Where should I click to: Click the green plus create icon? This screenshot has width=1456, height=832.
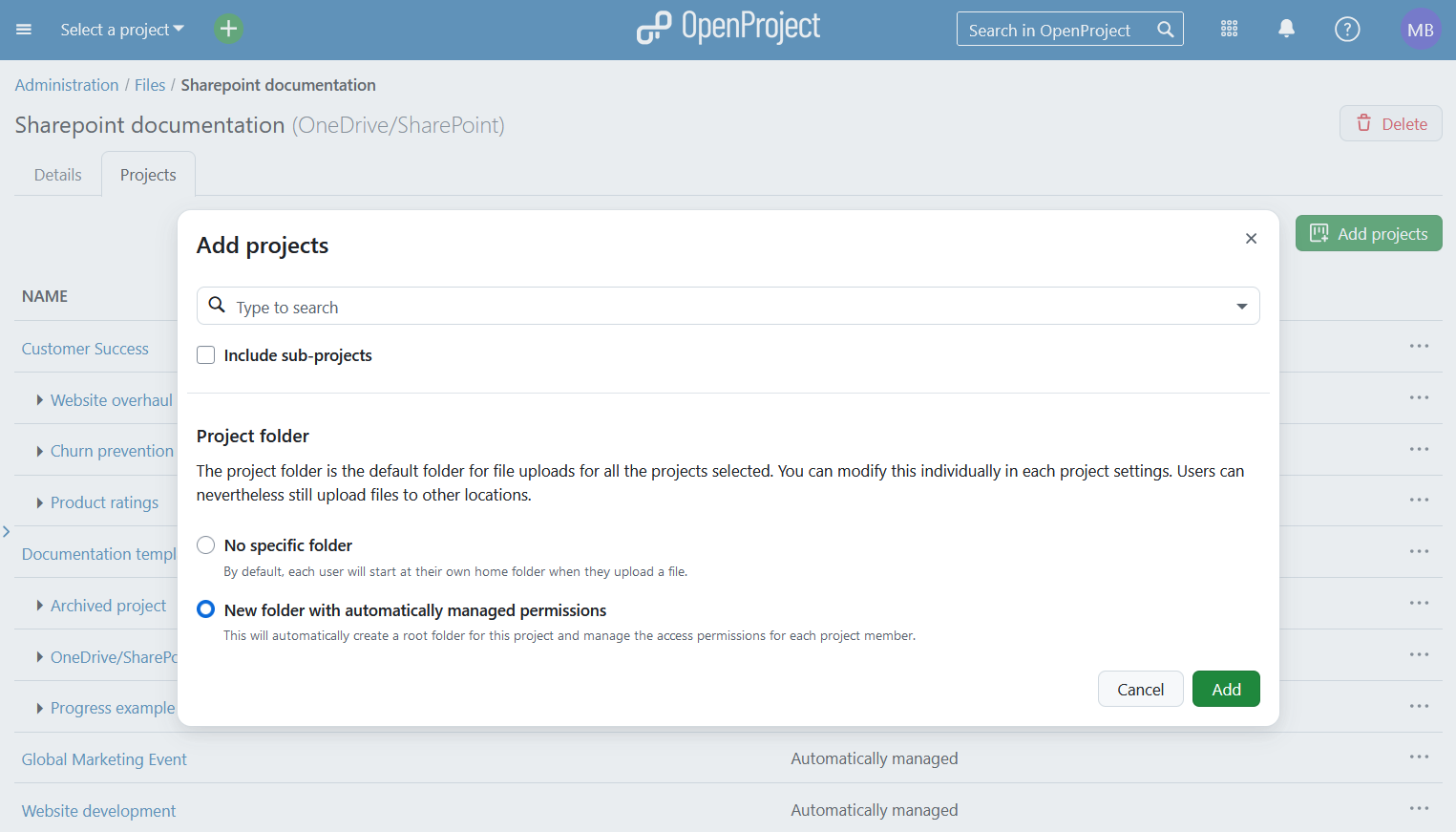click(228, 30)
